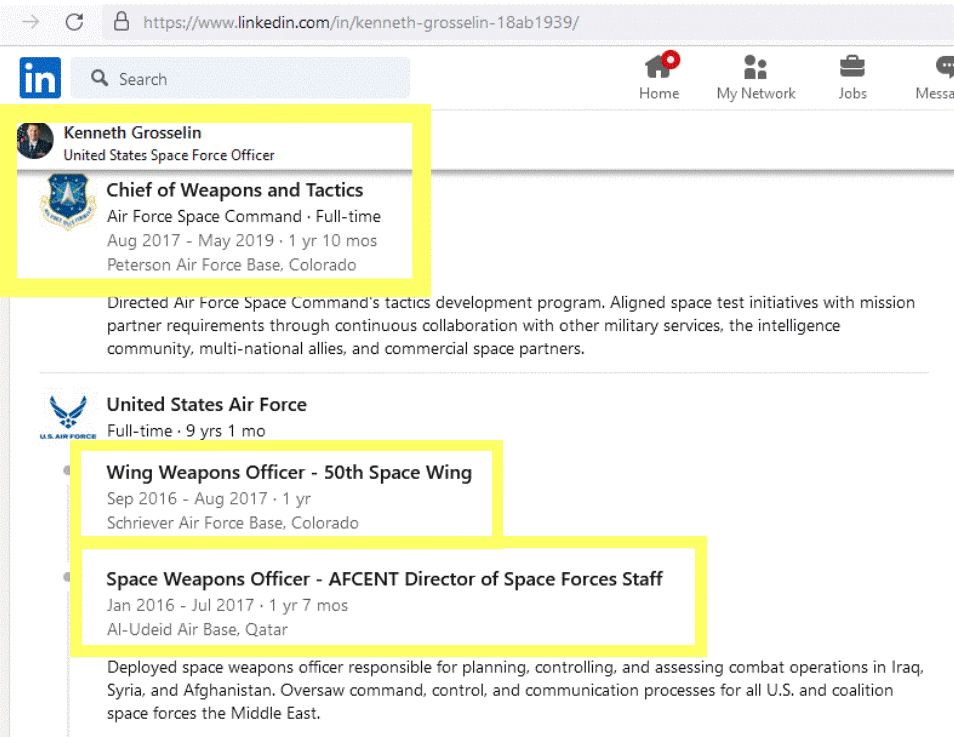Click the text 'Schriever Air Force Base, Colorado'
Viewport: 954px width, 737px height.
point(233,523)
